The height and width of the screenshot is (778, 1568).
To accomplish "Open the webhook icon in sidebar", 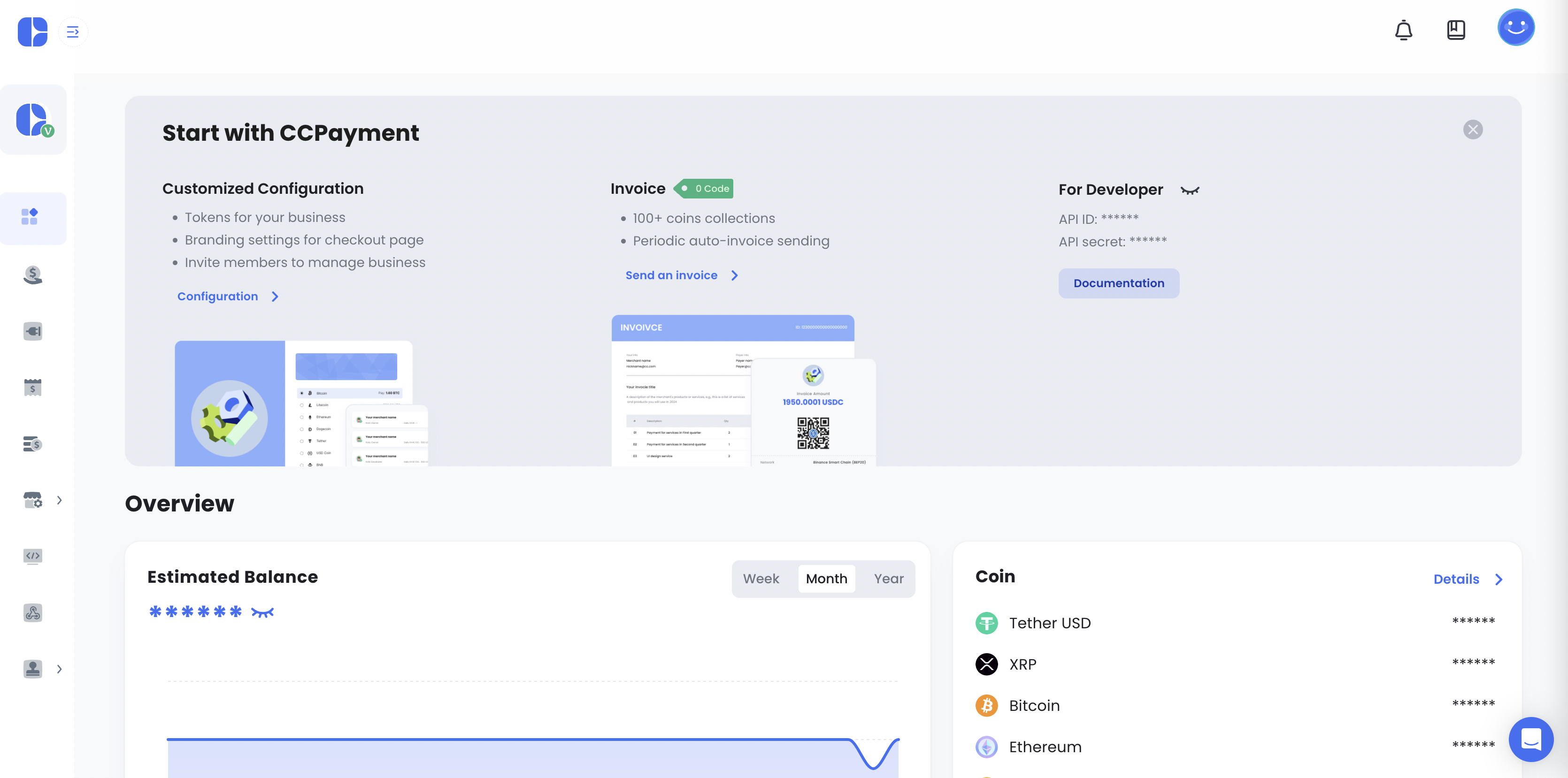I will tap(33, 612).
